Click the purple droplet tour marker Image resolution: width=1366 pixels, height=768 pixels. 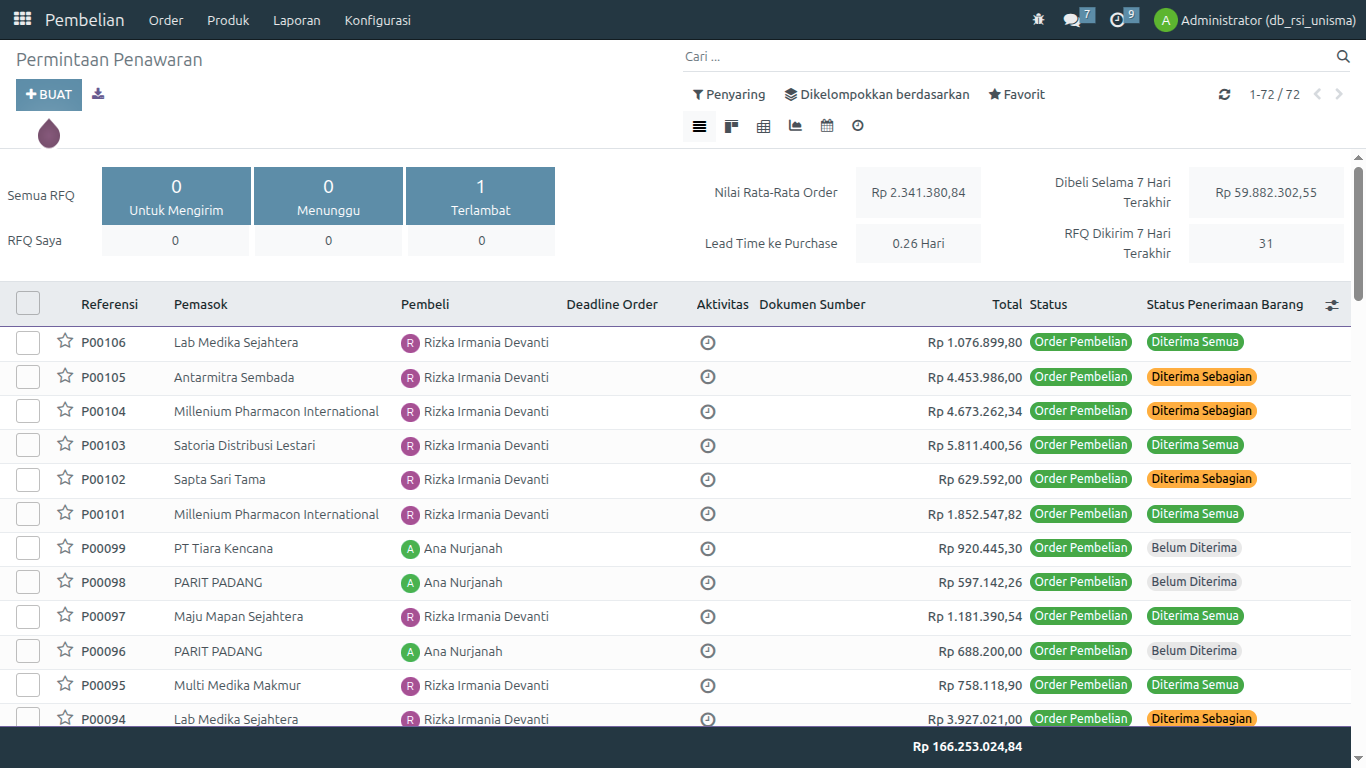coord(49,133)
